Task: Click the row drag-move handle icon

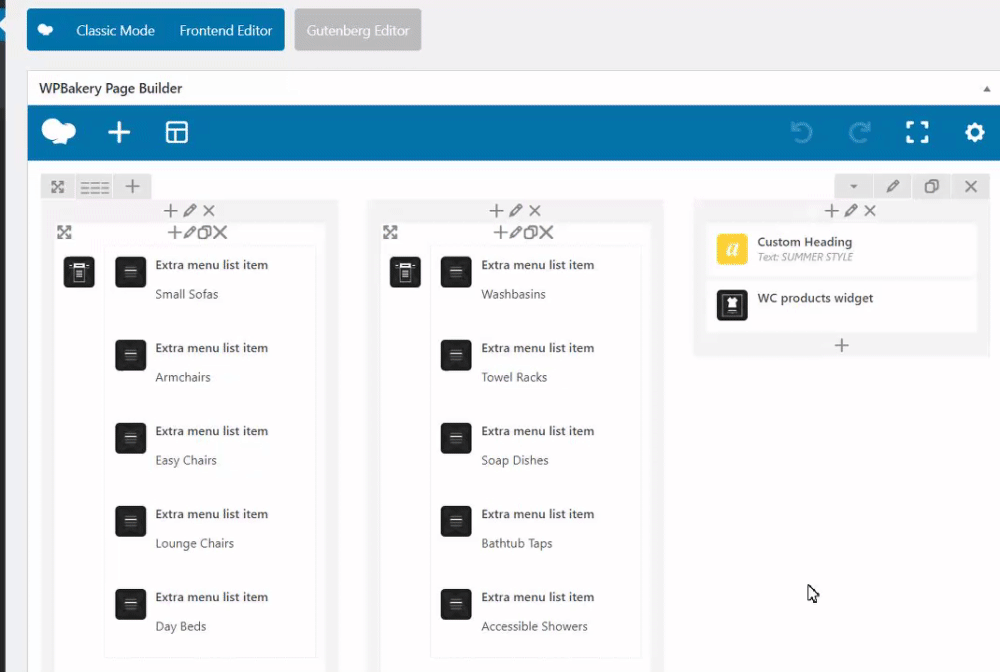Action: [x=58, y=187]
